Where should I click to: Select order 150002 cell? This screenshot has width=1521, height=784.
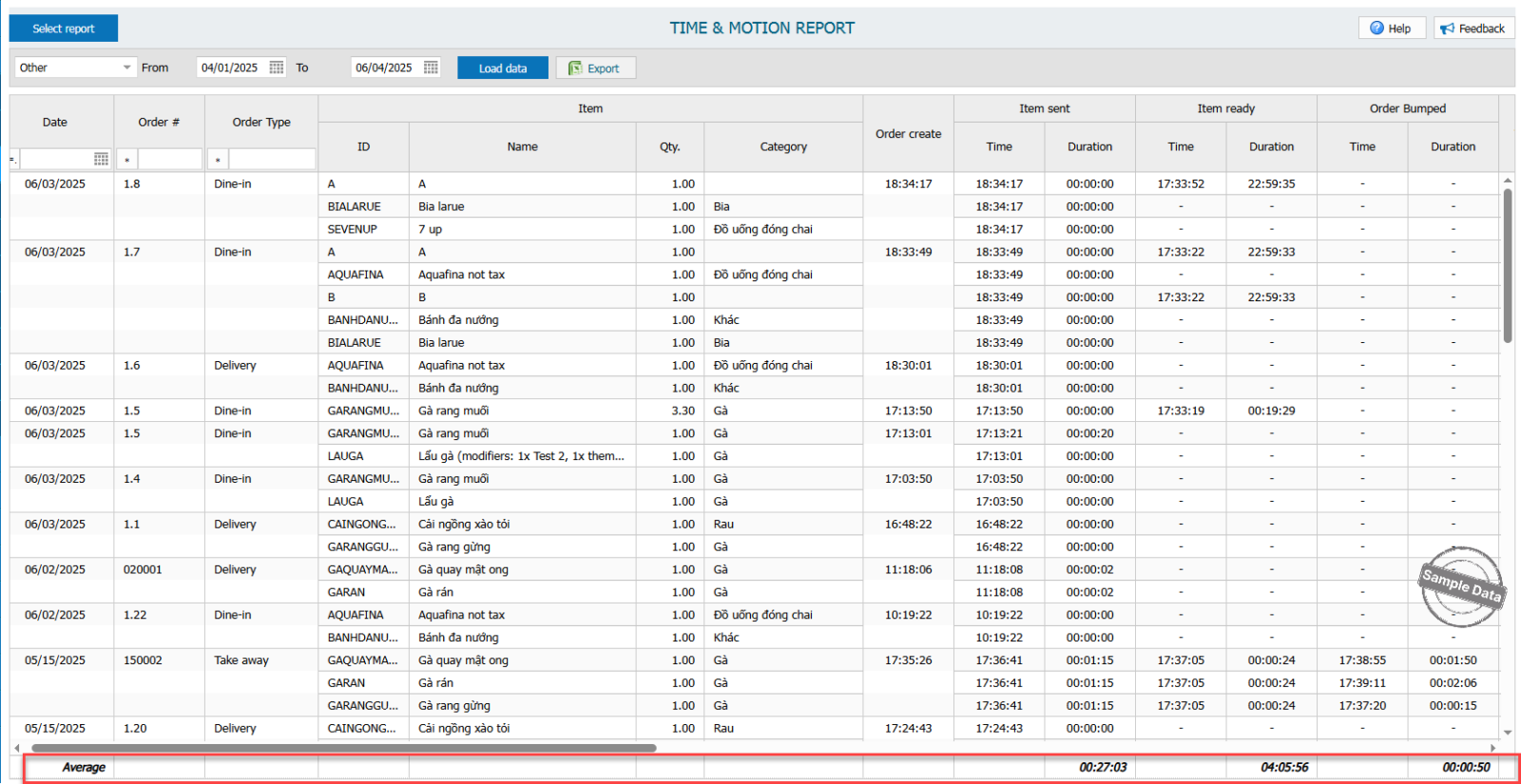(159, 660)
